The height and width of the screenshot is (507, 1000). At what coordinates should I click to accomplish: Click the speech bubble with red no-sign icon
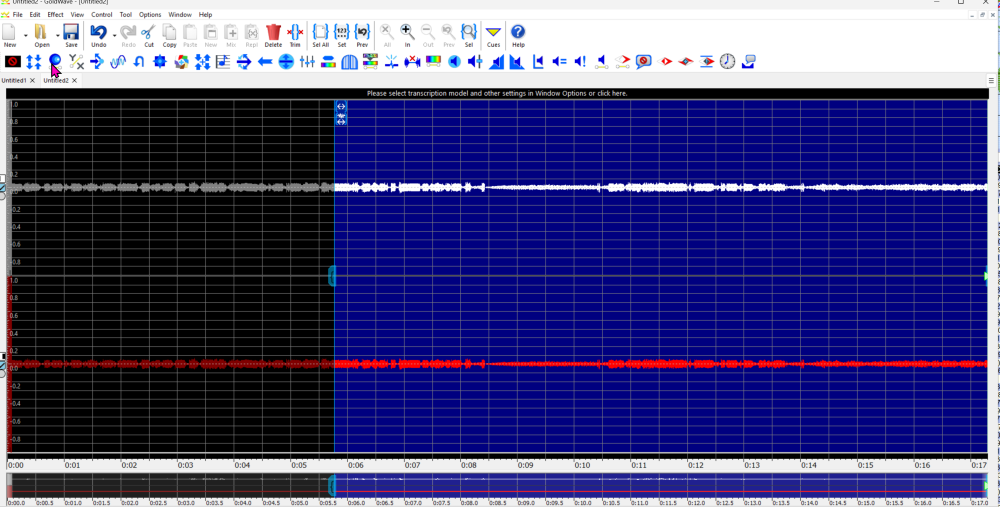click(643, 62)
